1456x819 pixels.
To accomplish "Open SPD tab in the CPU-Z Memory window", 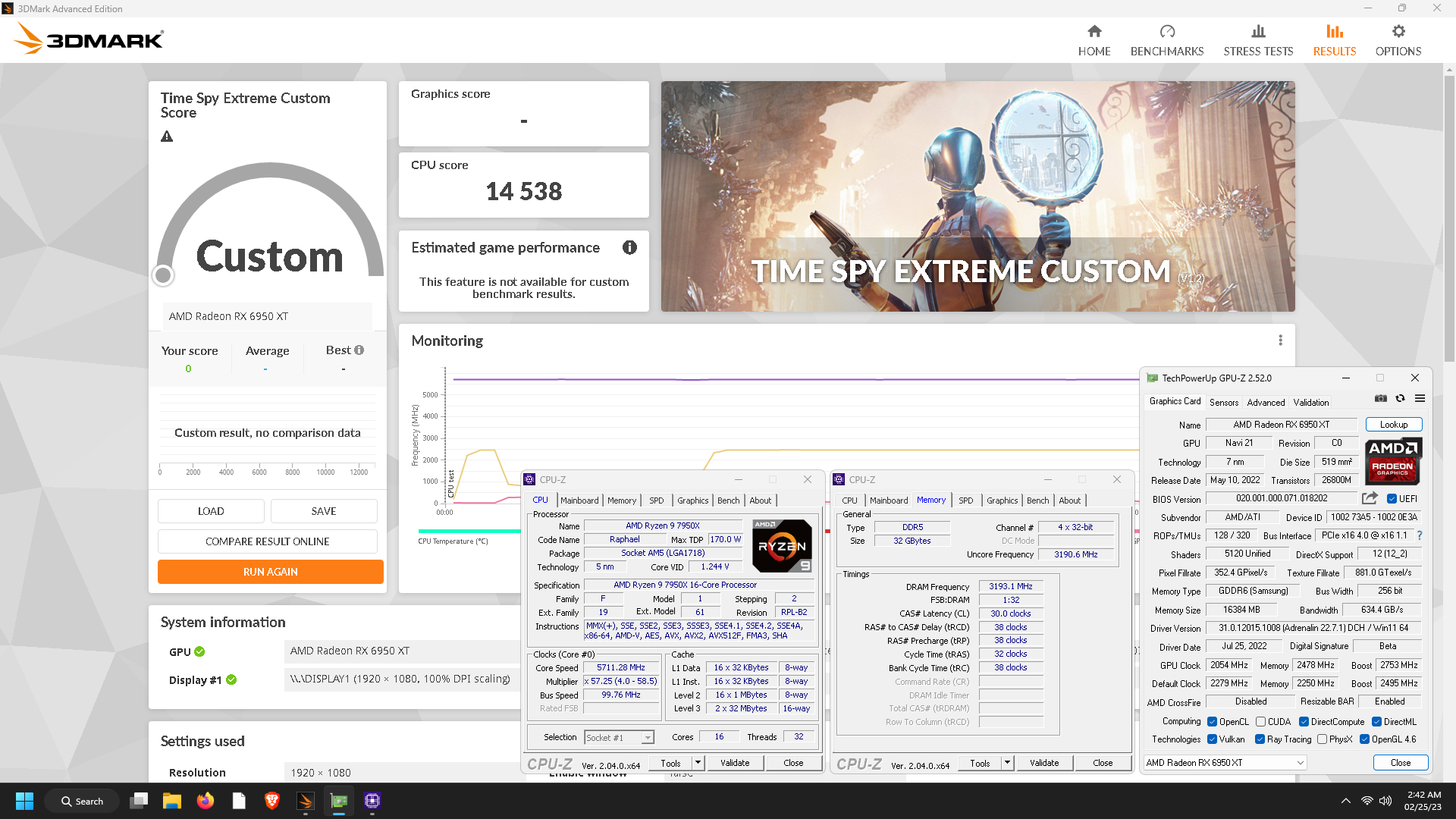I will [965, 500].
